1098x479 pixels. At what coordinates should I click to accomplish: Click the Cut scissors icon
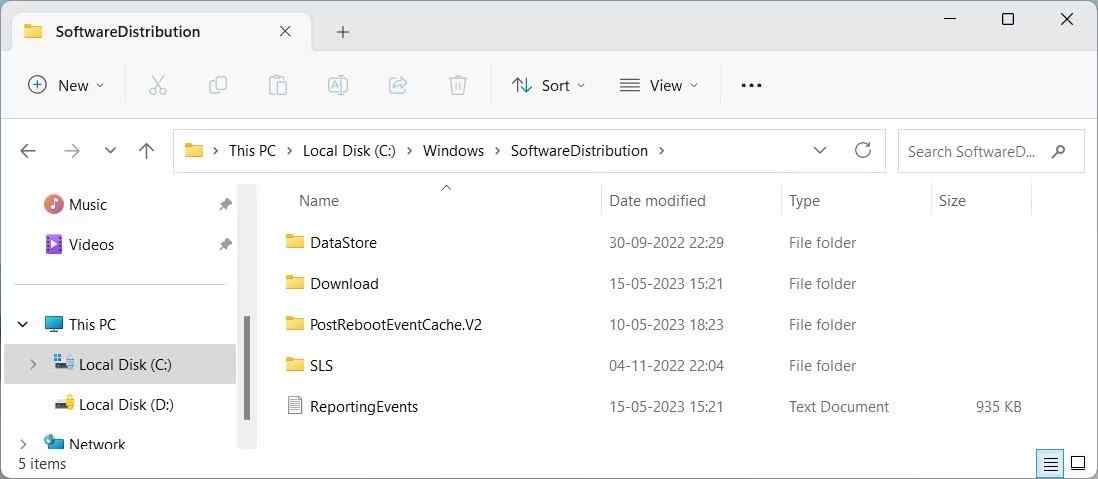(x=158, y=85)
